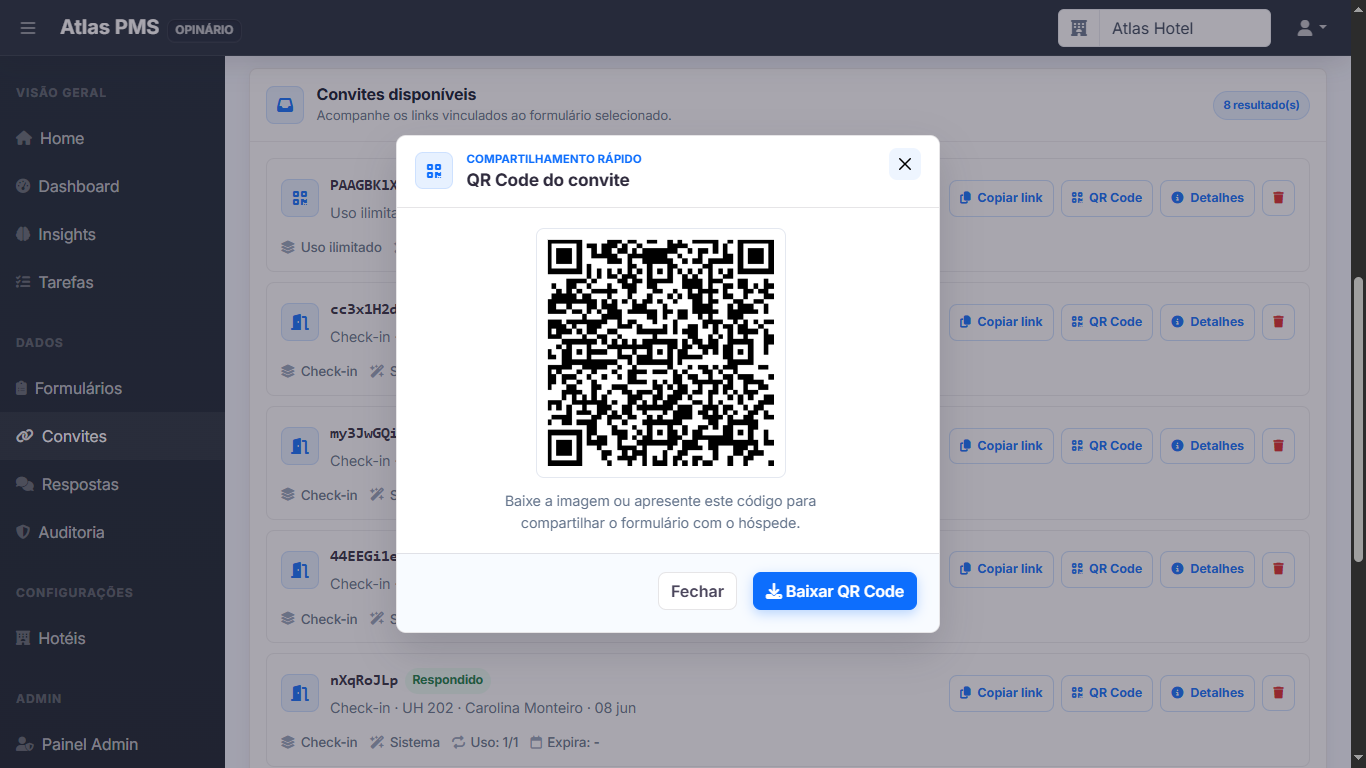This screenshot has height=768, width=1366.
Task: Copy link for 44EEGi1e invite
Action: tap(1001, 569)
